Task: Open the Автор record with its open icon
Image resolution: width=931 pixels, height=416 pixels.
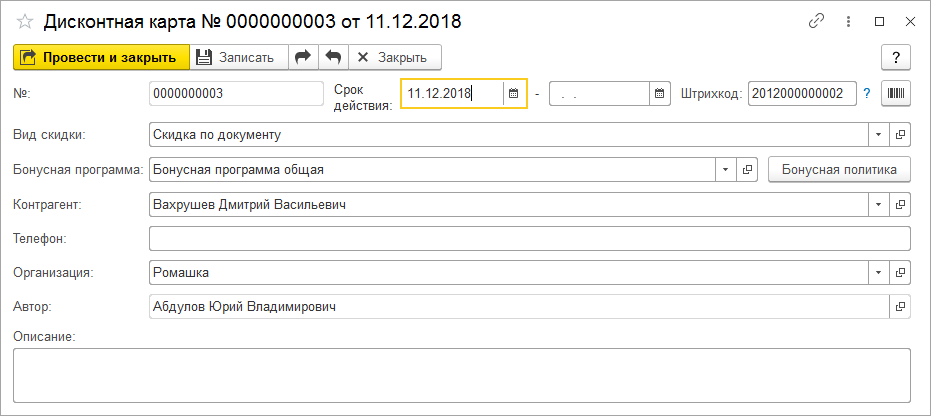Action: [900, 307]
